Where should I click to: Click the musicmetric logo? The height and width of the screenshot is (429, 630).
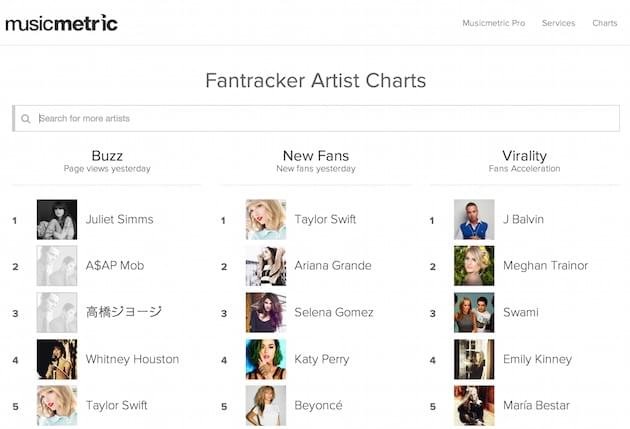point(61,23)
